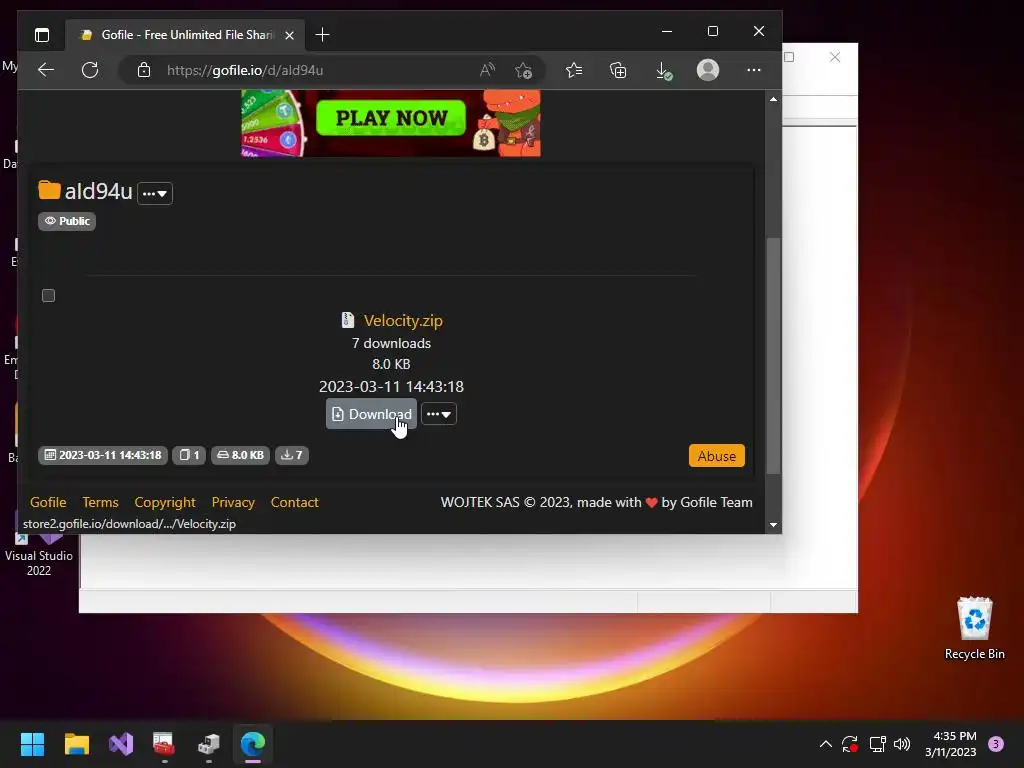Open Velocity.zip more options dropdown
Viewport: 1024px width, 768px height.
[439, 414]
